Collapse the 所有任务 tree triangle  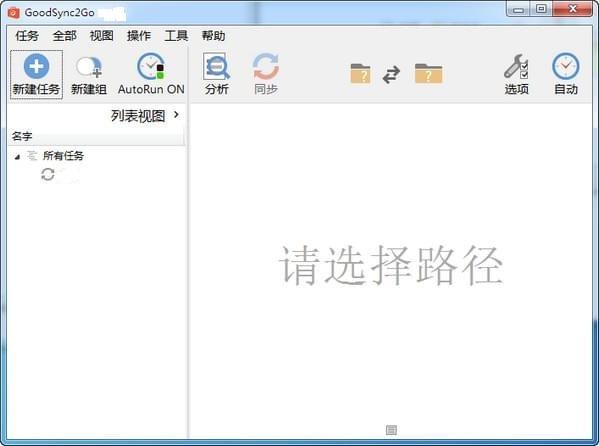17,157
